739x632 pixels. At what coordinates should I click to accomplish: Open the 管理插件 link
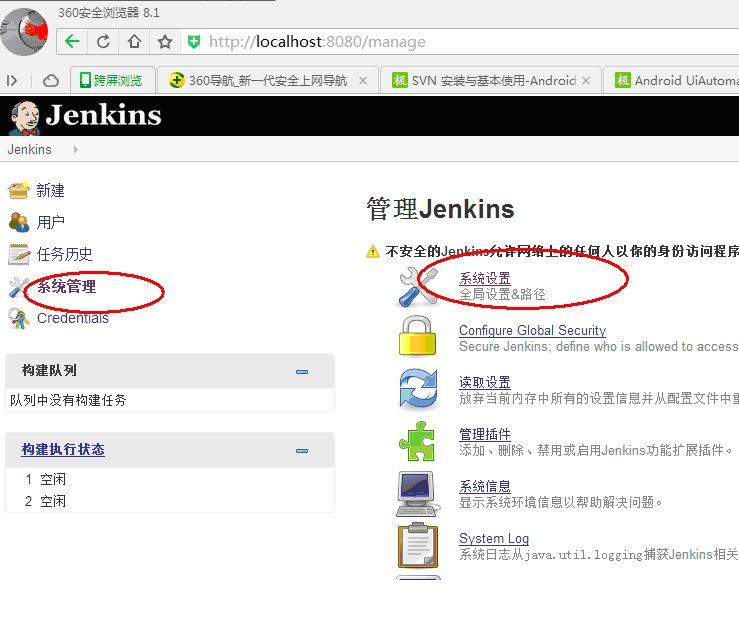pos(485,434)
